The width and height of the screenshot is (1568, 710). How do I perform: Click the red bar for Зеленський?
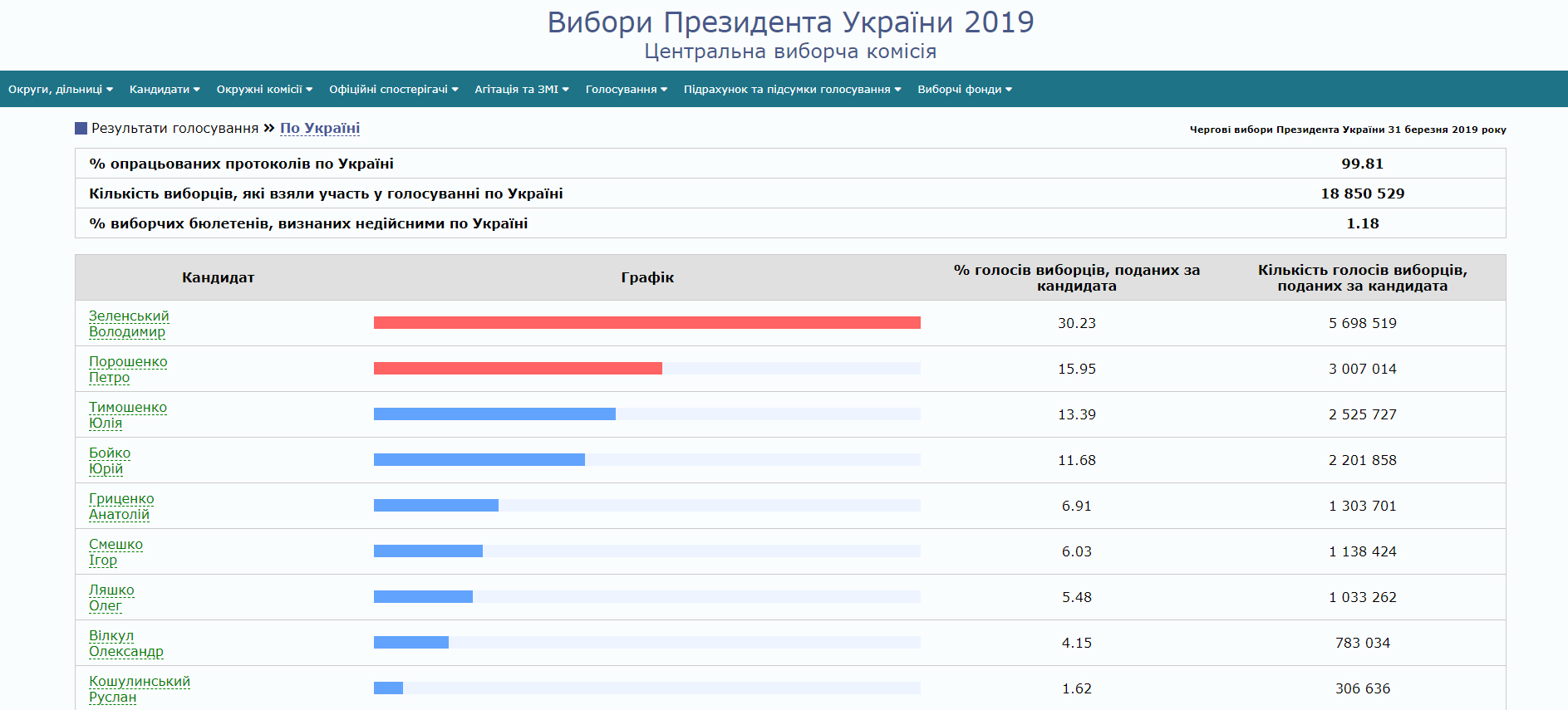[x=646, y=323]
